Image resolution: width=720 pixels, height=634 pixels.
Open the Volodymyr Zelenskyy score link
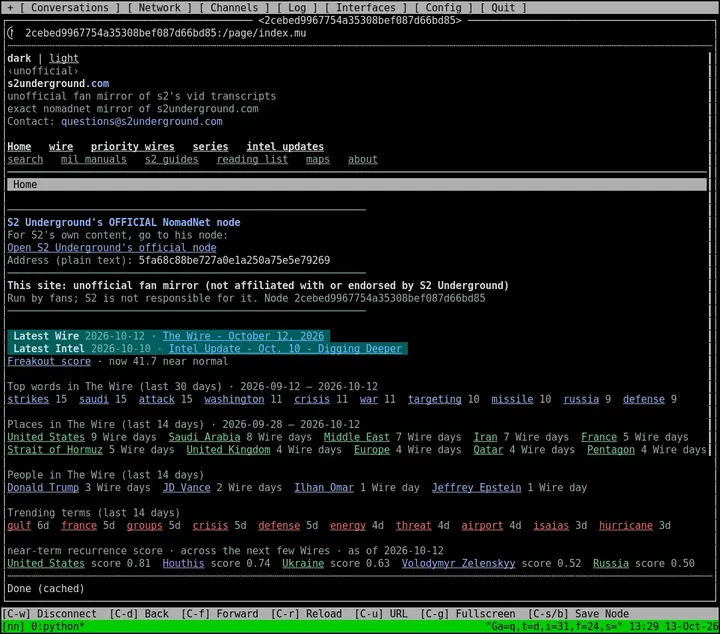click(x=458, y=564)
